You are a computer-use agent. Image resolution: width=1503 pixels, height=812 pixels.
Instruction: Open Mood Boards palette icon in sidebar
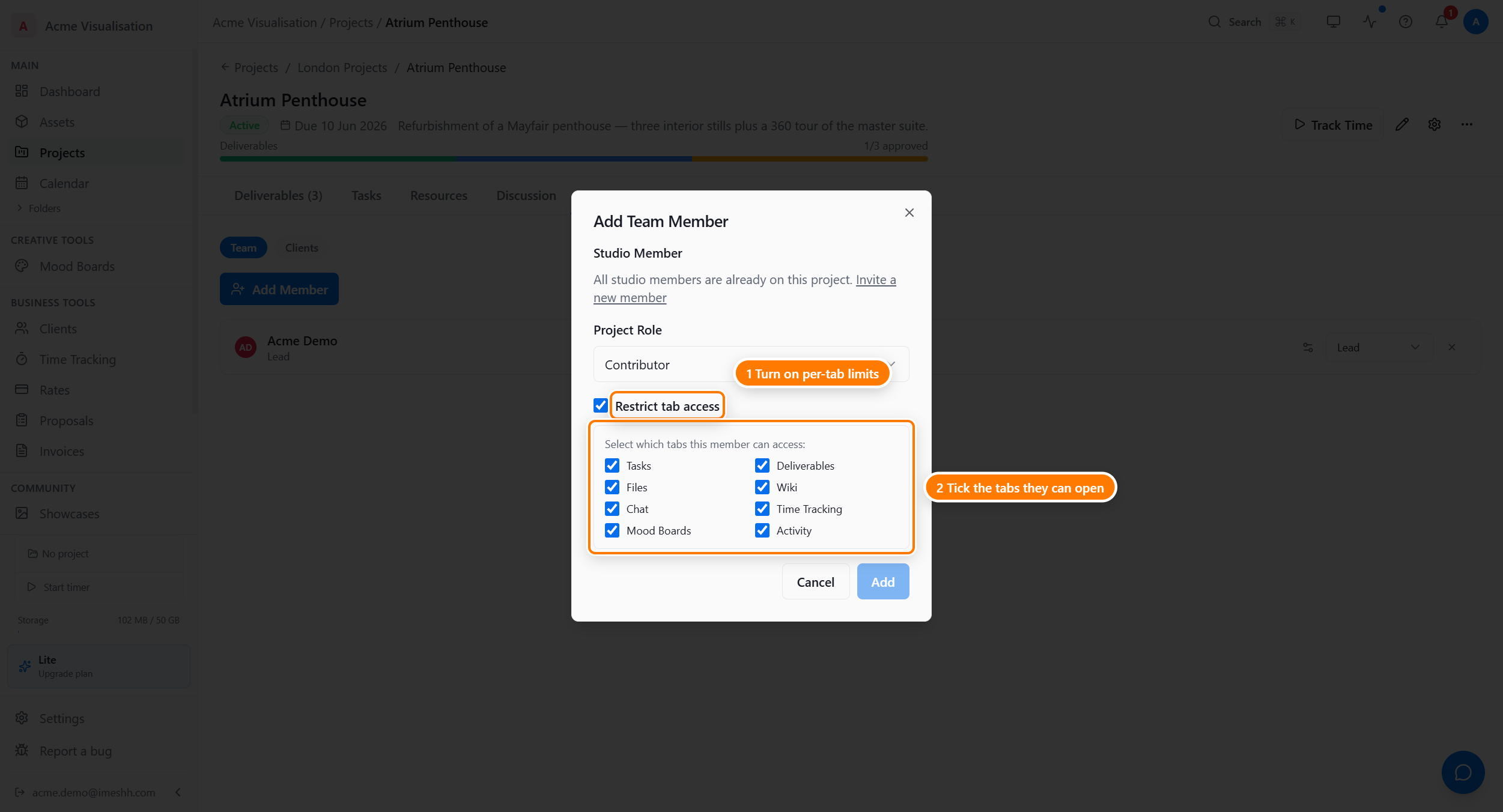[x=22, y=265]
